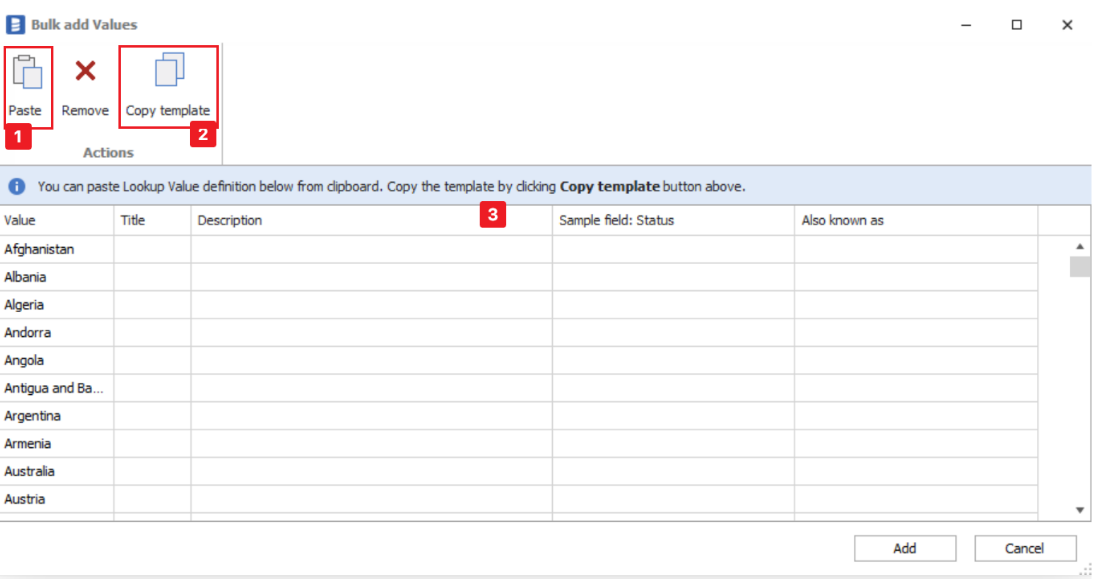Screen dimensions: 1093x581
Task: Select the Afghanistan row value cell
Action: [57, 249]
